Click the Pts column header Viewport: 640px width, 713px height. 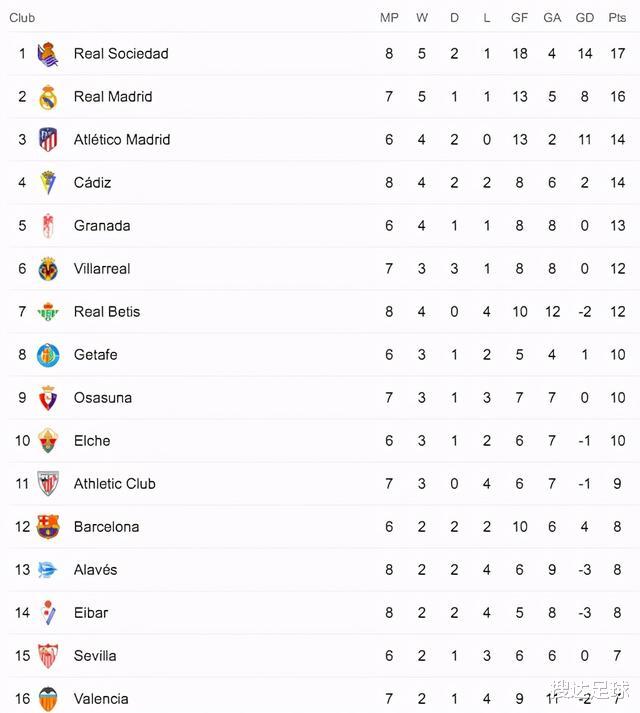pyautogui.click(x=618, y=18)
